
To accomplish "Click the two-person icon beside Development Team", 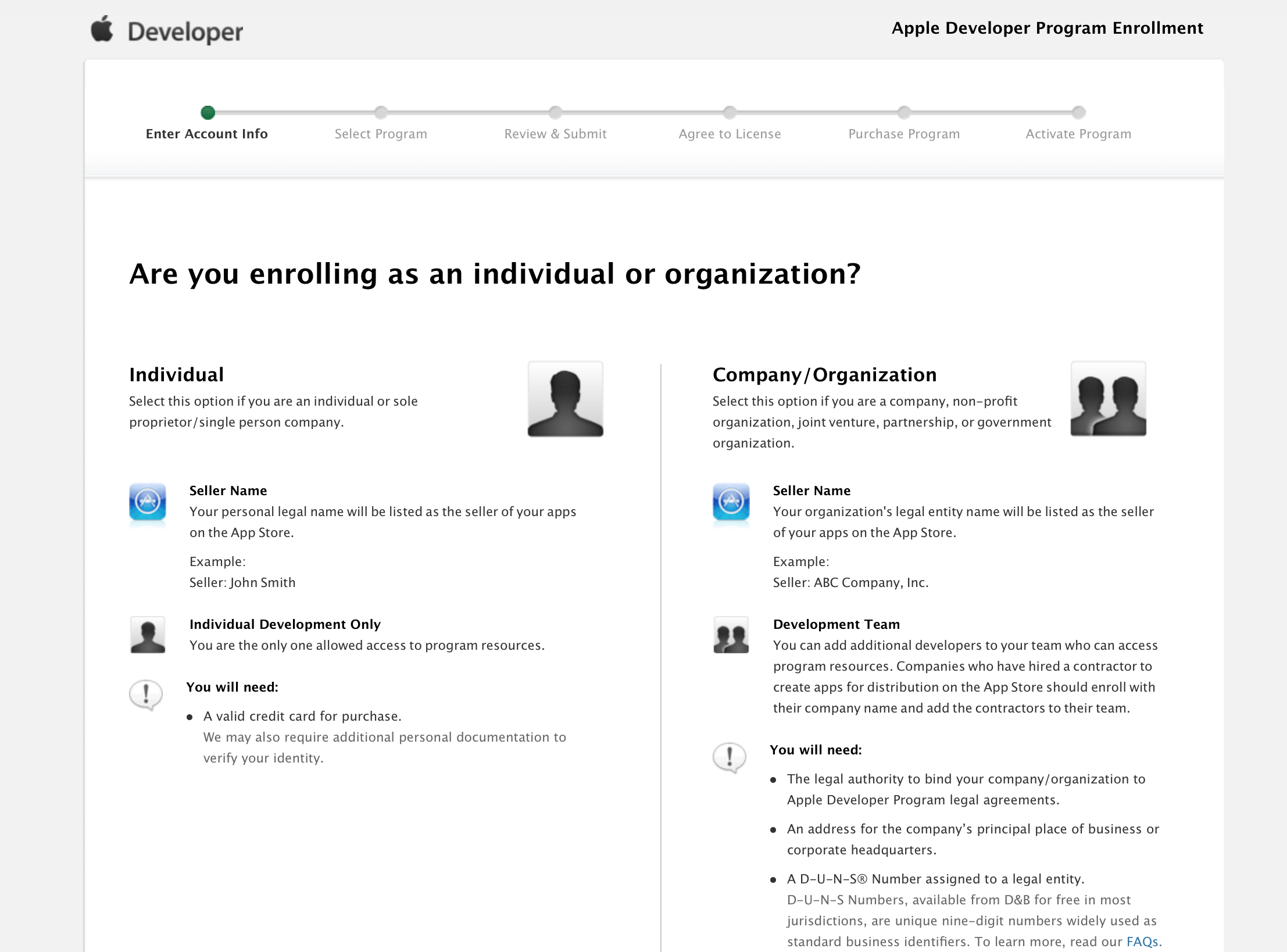I will pos(731,635).
